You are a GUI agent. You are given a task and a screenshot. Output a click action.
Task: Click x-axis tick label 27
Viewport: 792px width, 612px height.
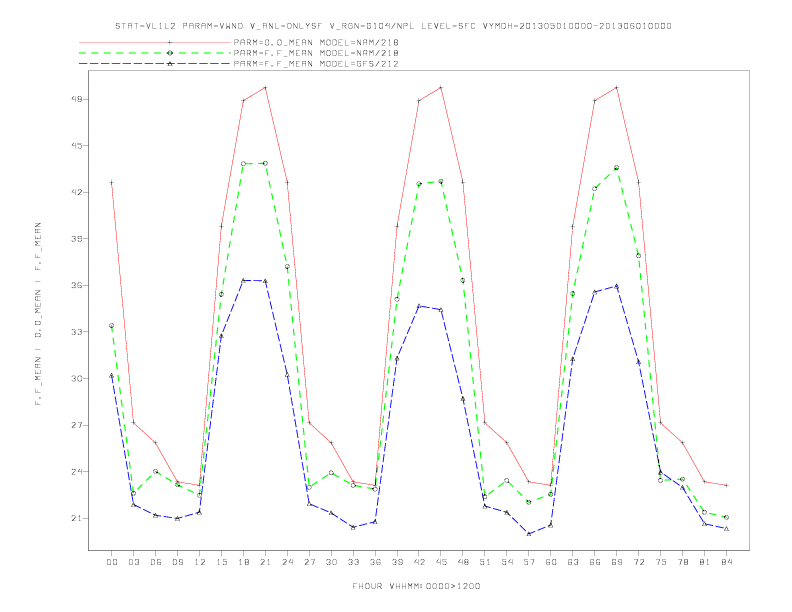click(x=309, y=562)
